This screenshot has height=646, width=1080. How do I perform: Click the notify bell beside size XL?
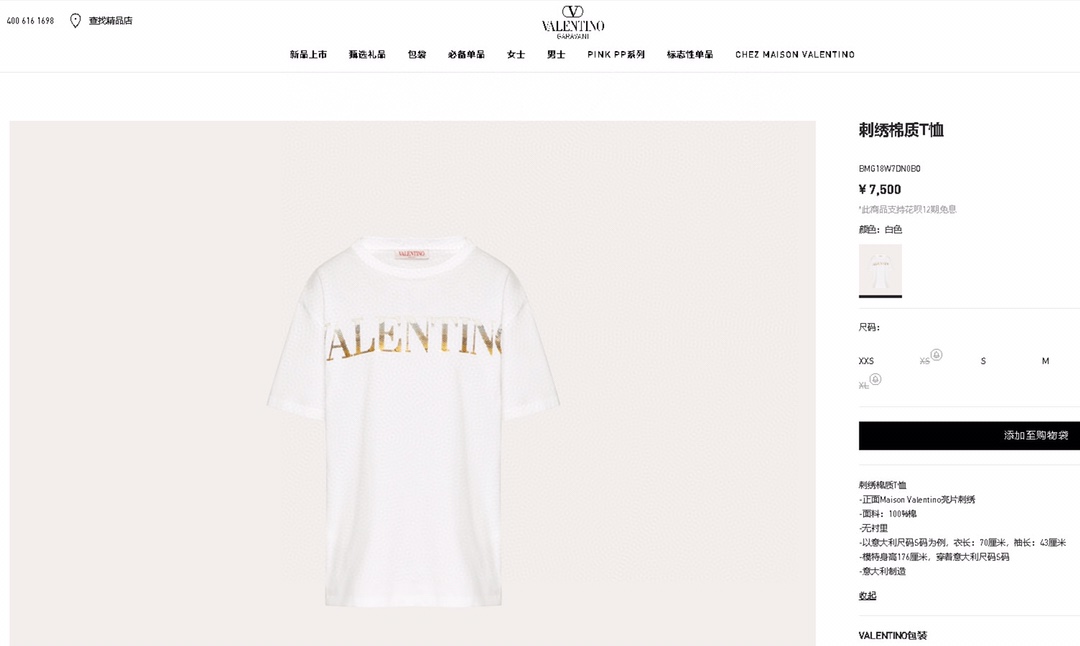click(875, 379)
